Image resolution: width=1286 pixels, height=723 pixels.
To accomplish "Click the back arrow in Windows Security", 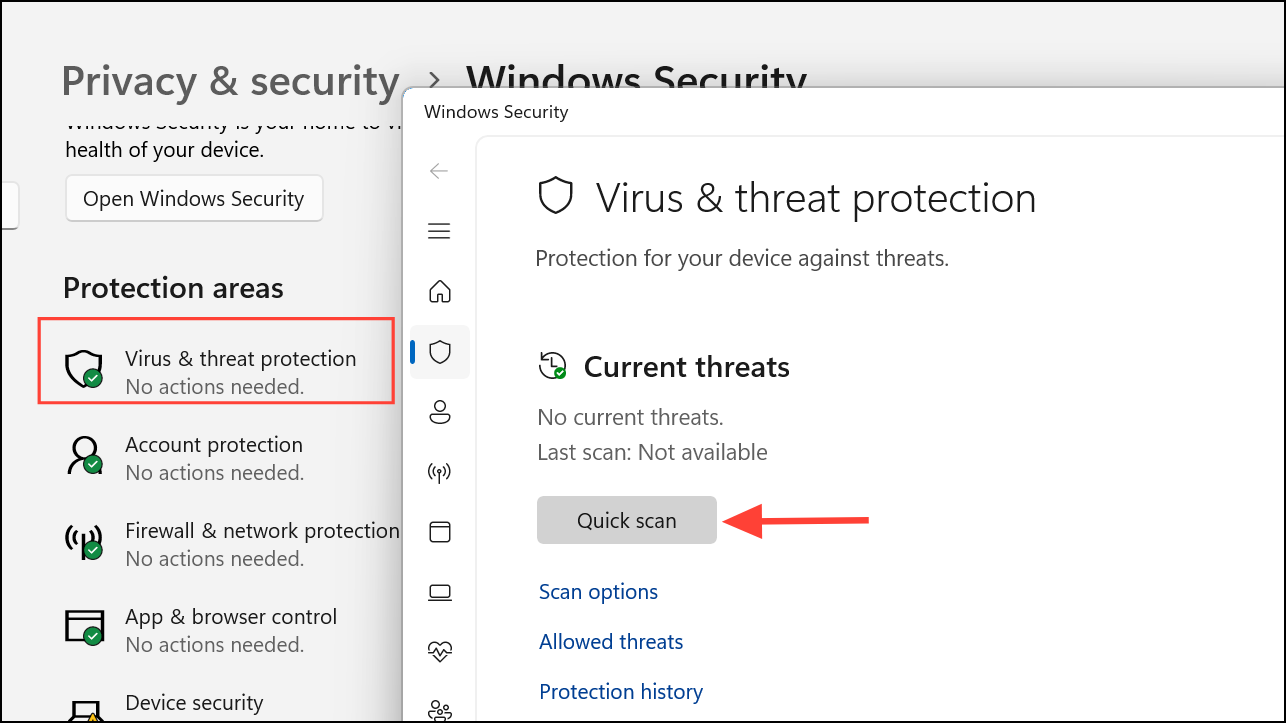I will [x=439, y=171].
